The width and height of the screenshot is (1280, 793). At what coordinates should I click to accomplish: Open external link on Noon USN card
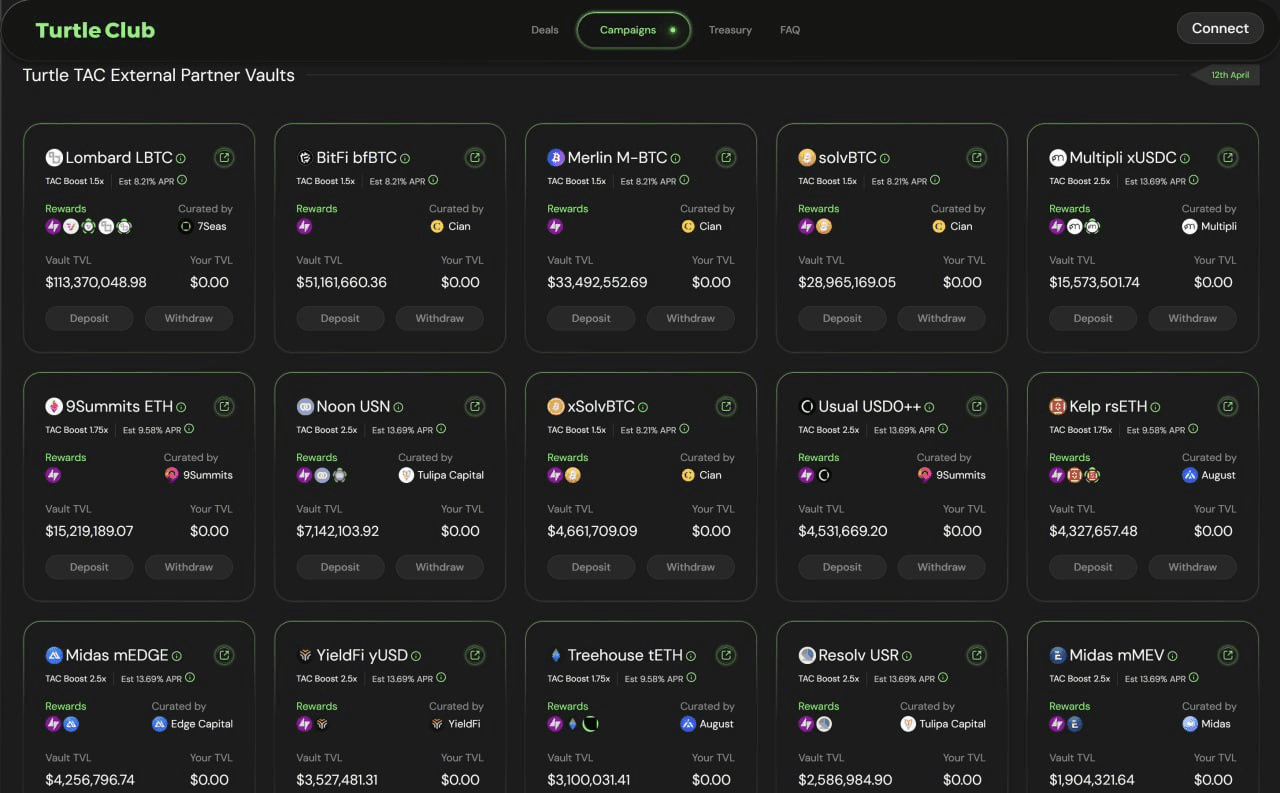[476, 407]
